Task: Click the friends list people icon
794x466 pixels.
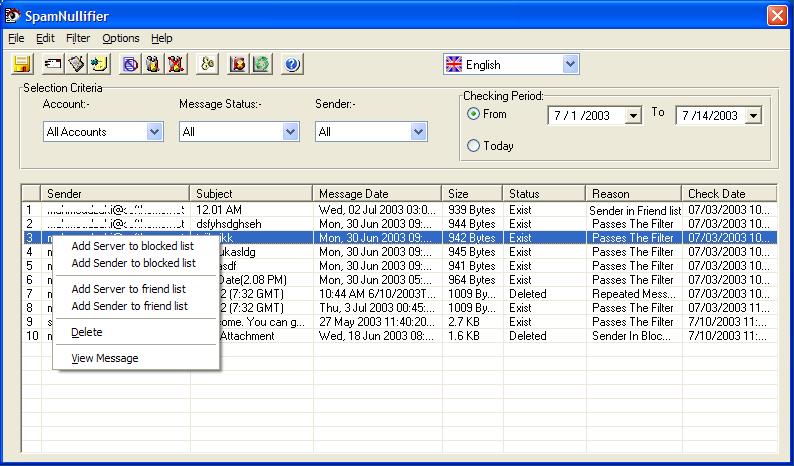Action: point(152,64)
